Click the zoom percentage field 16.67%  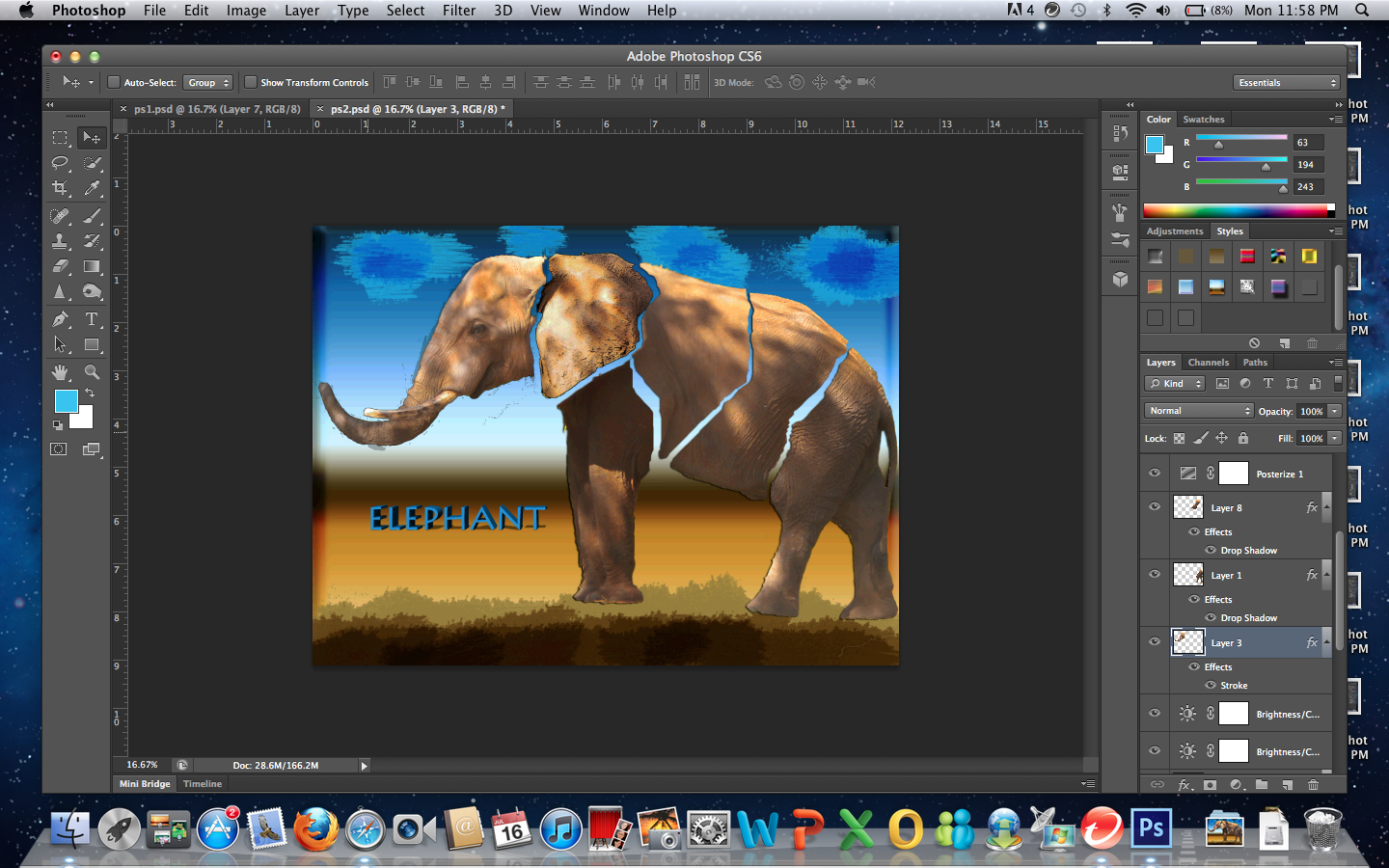click(142, 765)
